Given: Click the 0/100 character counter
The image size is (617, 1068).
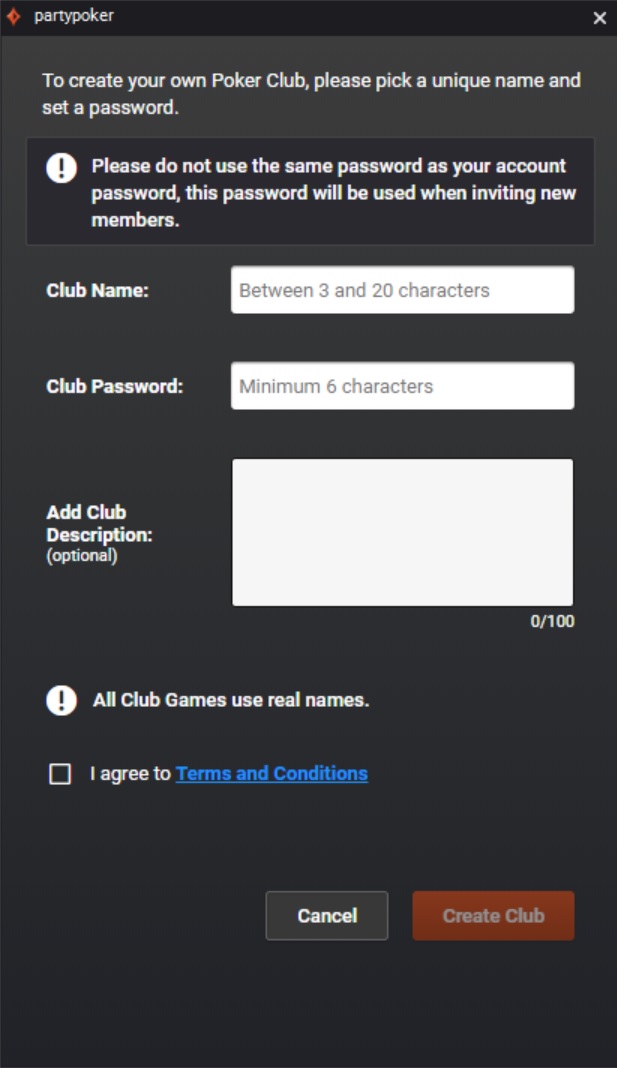Looking at the screenshot, I should click(552, 622).
